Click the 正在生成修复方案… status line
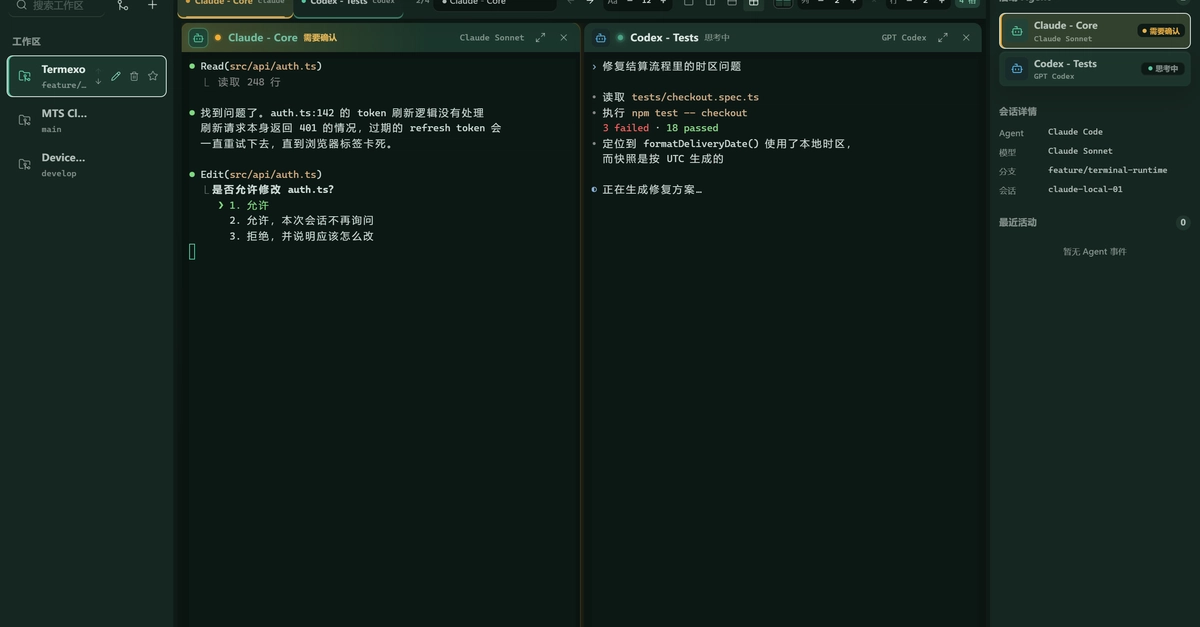Viewport: 1200px width, 627px height. [x=652, y=189]
